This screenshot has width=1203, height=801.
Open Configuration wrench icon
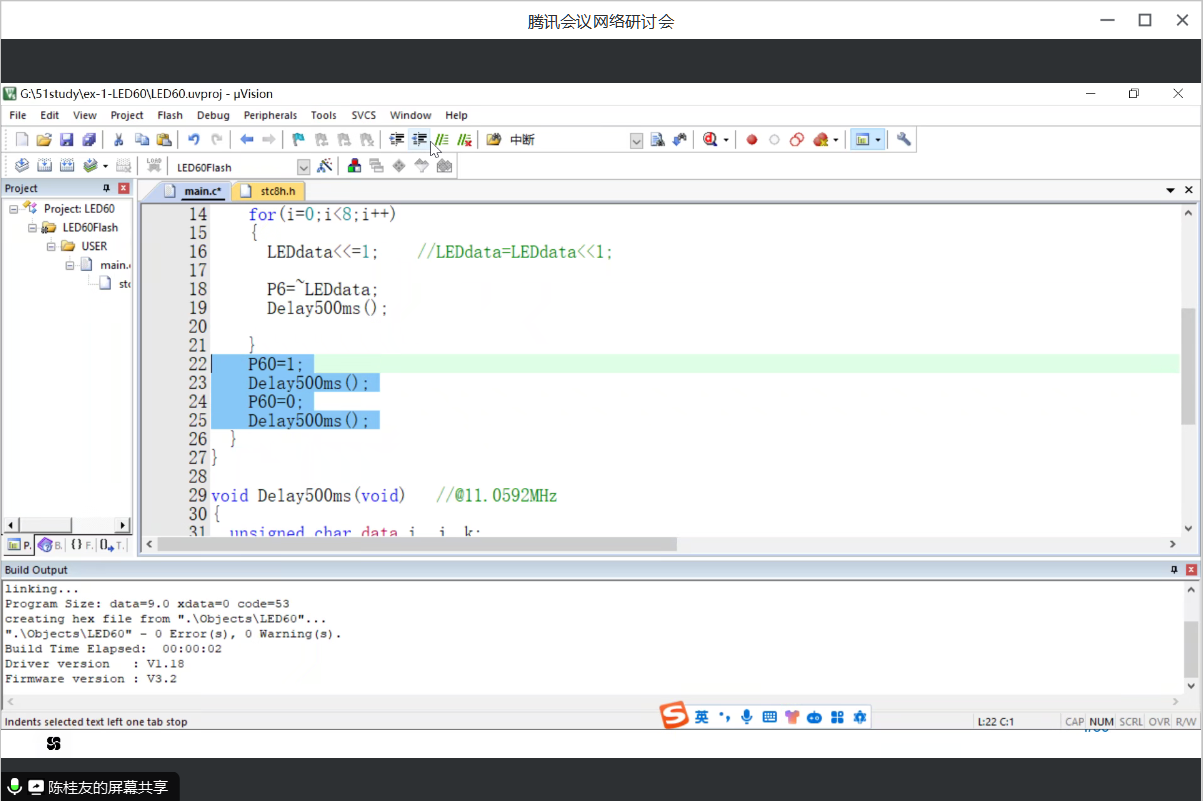(904, 140)
